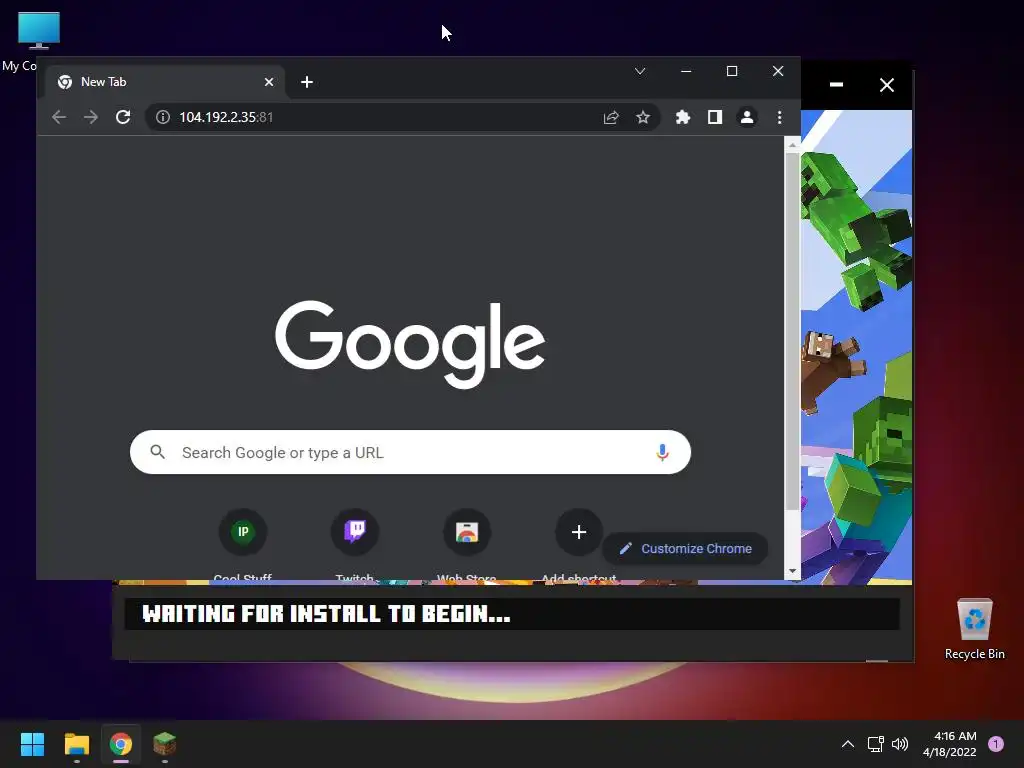
Task: Minimize the Minecraft installer window
Action: 836,85
